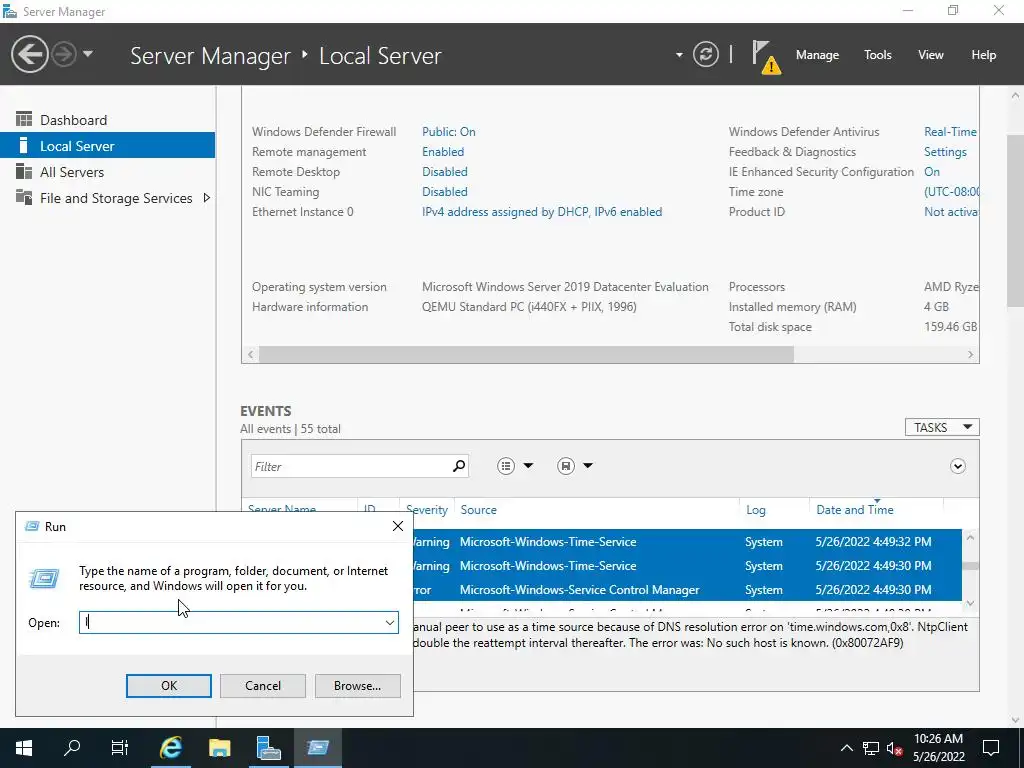1024x768 pixels.
Task: Open the Tools menu
Action: click(x=877, y=55)
